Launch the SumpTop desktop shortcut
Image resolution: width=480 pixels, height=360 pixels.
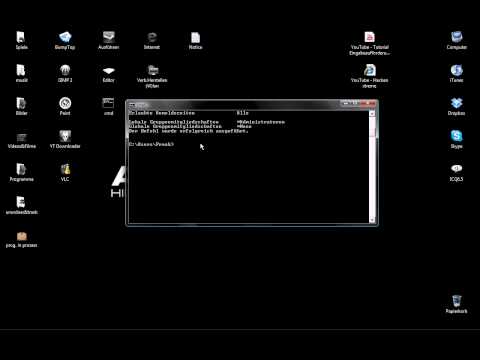(x=65, y=40)
